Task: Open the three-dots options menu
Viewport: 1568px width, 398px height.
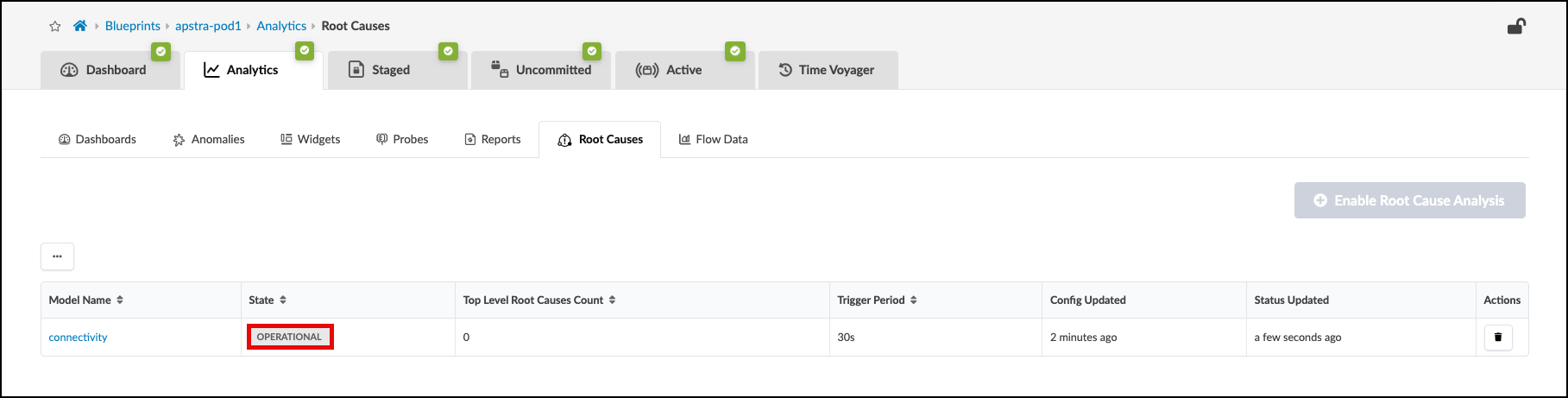Action: tap(57, 256)
